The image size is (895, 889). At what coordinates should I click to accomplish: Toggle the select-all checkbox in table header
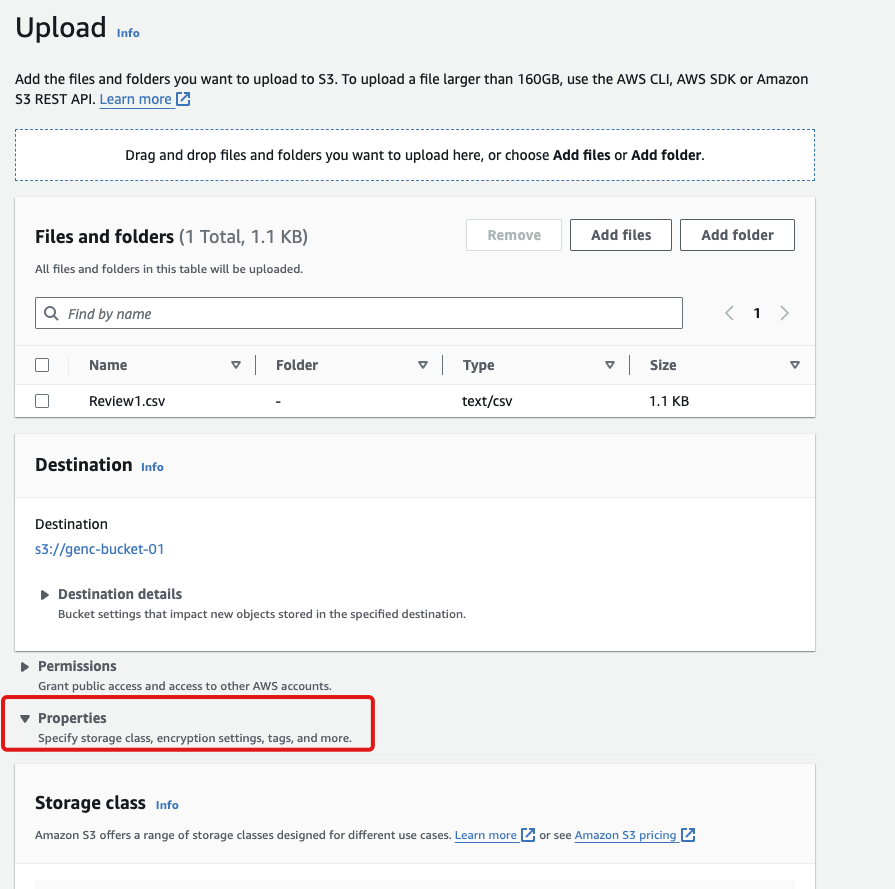click(x=42, y=365)
